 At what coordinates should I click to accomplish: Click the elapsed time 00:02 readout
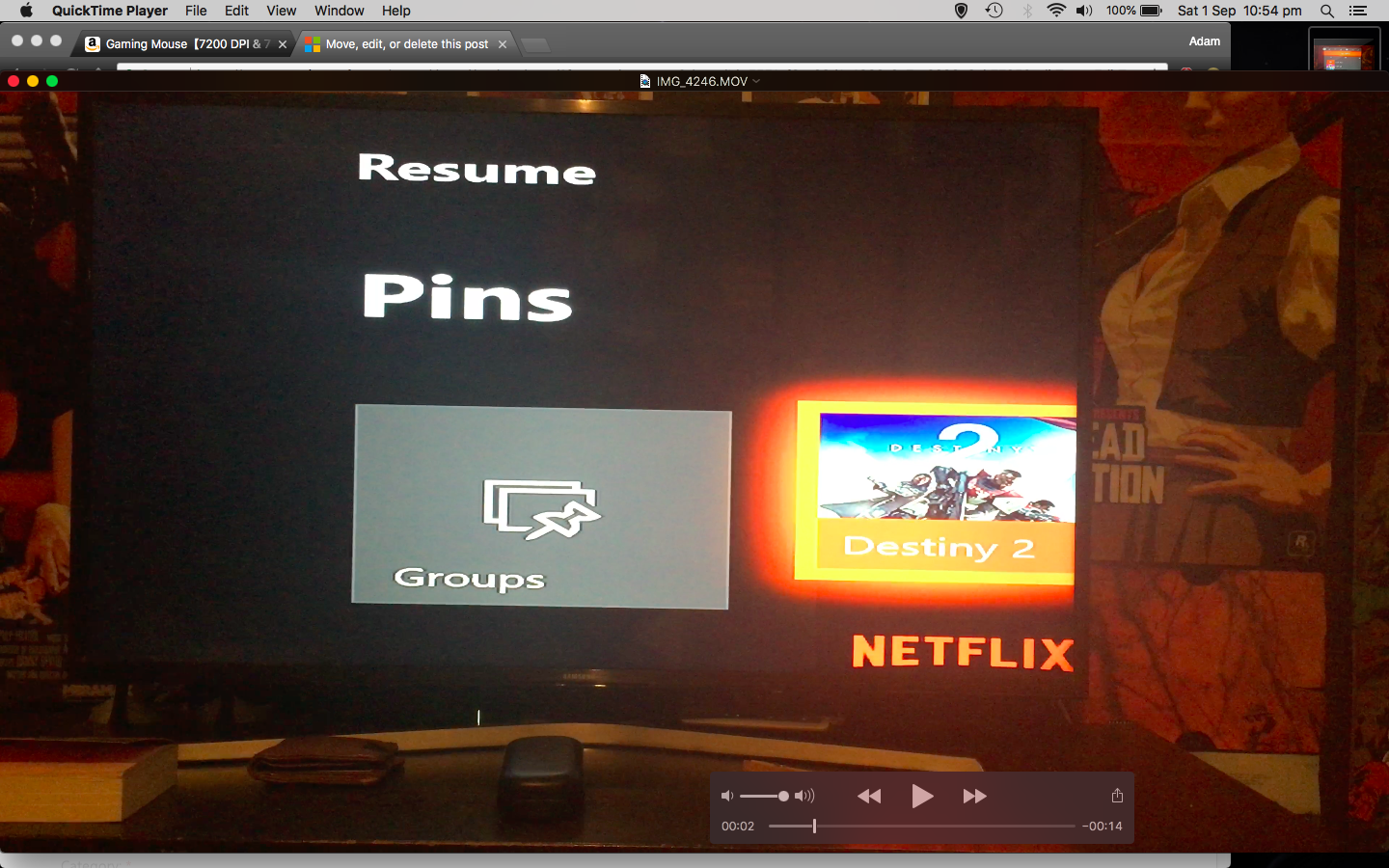[x=738, y=826]
